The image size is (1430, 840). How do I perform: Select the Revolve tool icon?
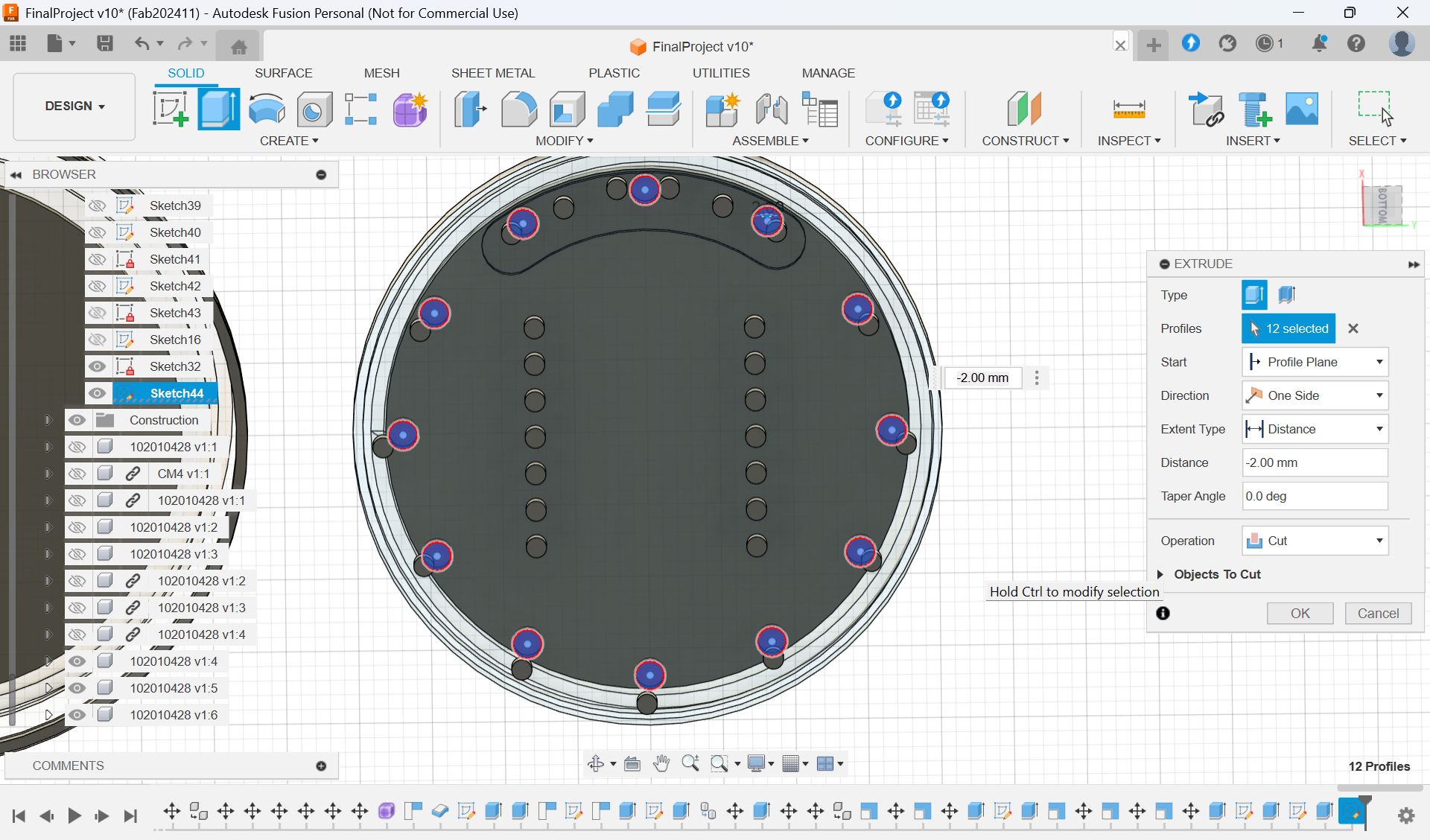267,109
